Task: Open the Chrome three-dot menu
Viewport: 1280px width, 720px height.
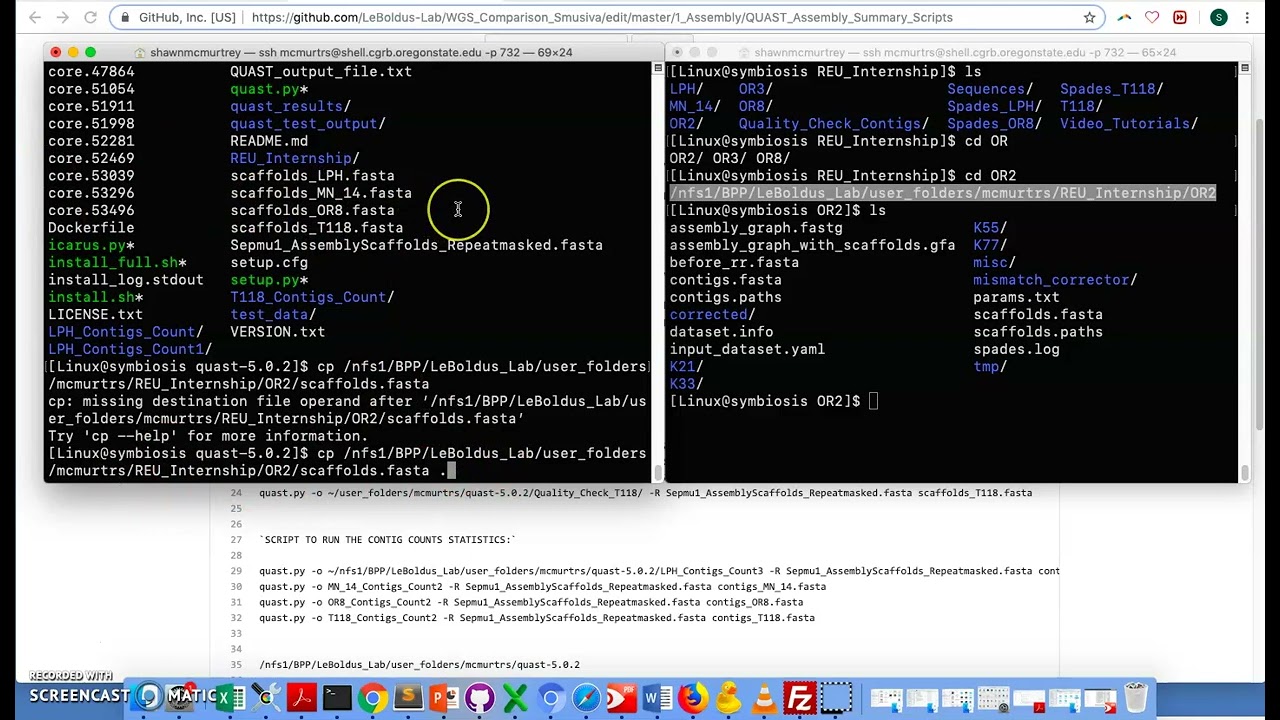Action: click(1248, 17)
